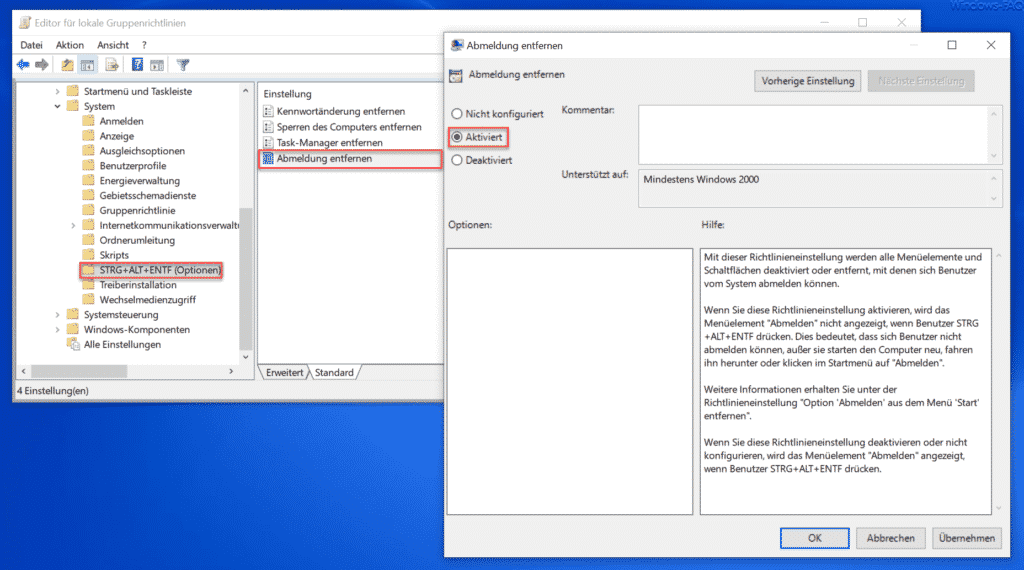Open the Datei menu

[31, 45]
